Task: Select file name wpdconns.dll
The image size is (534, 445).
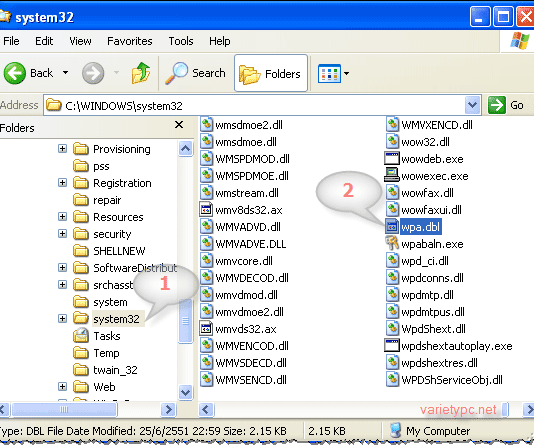Action: tap(432, 278)
